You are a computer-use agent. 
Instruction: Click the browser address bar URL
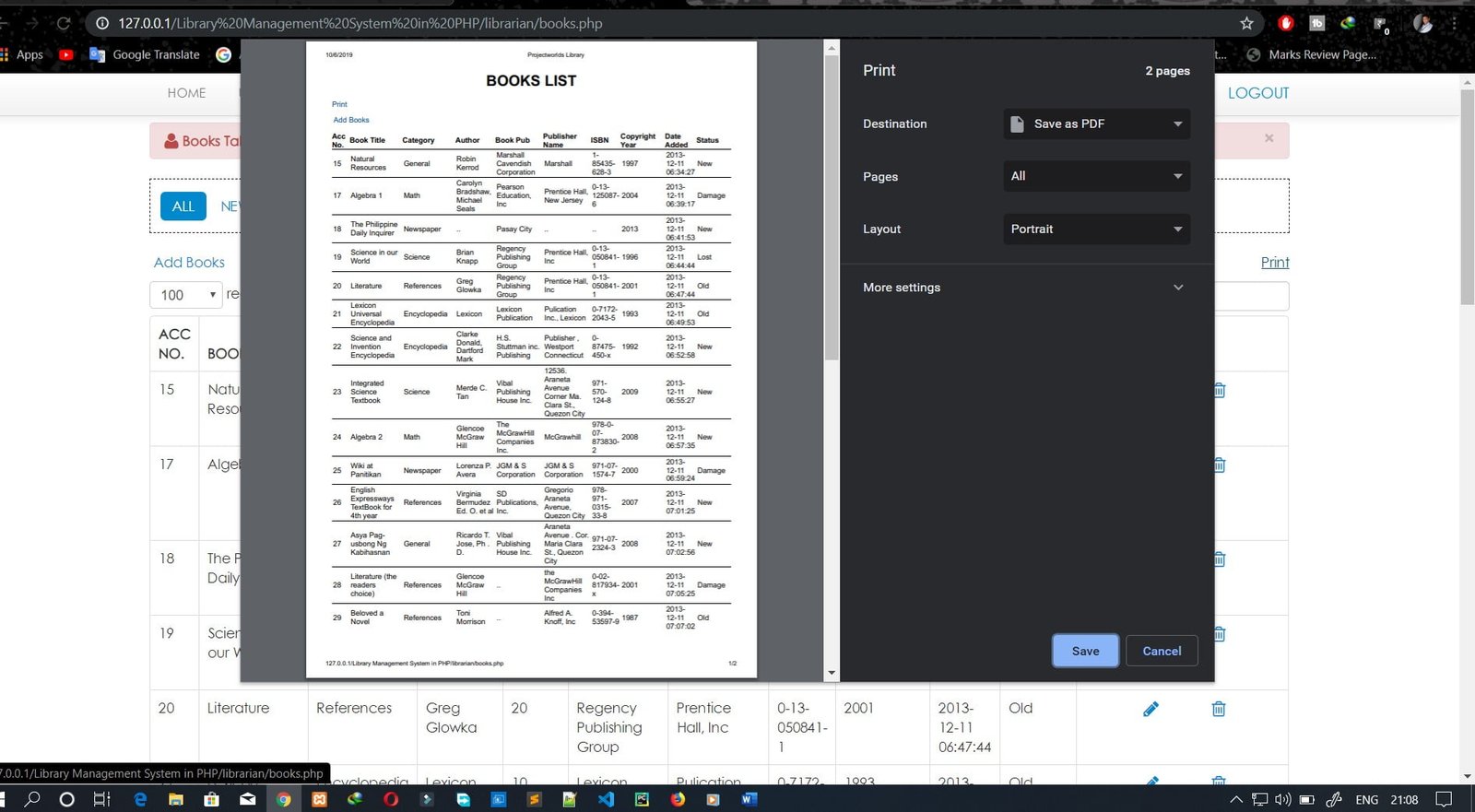pyautogui.click(x=360, y=23)
